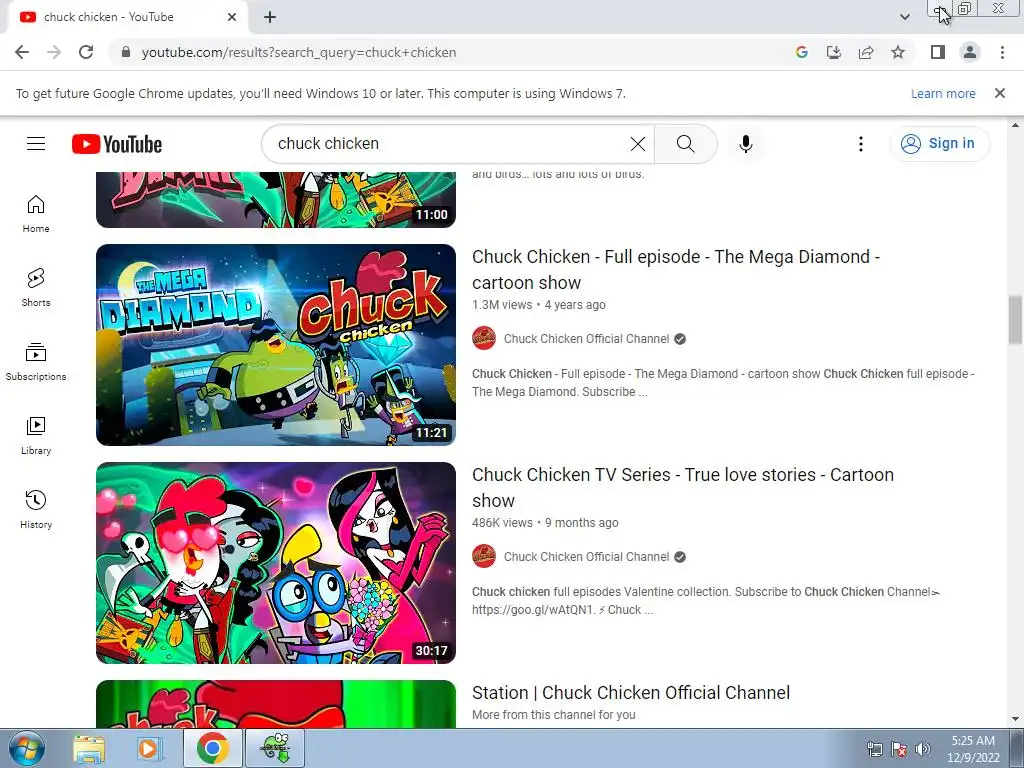
Task: Click the scrollbar up arrow
Action: [x=1015, y=125]
